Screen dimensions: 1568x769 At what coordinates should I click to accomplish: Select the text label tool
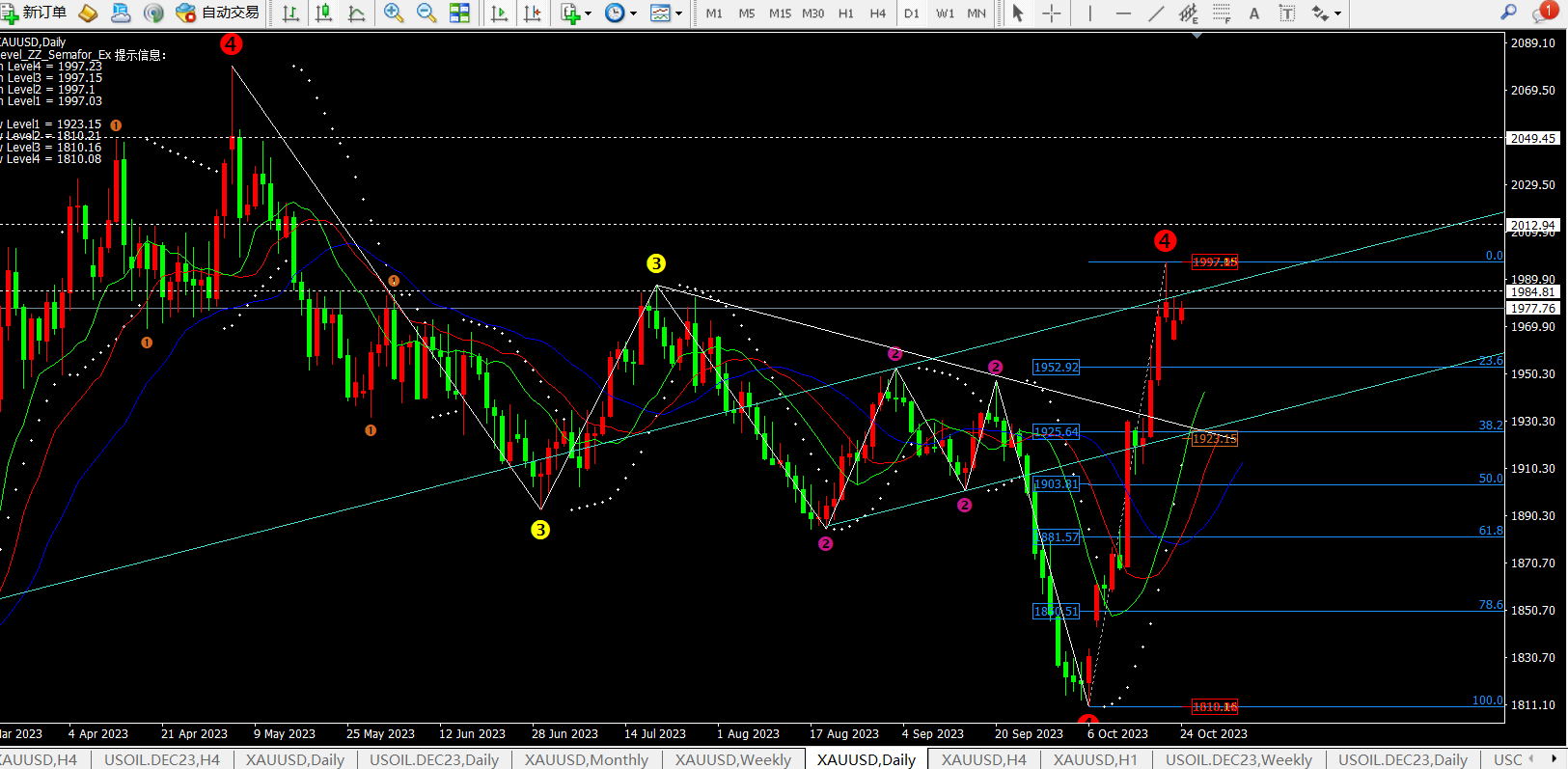(x=1287, y=13)
